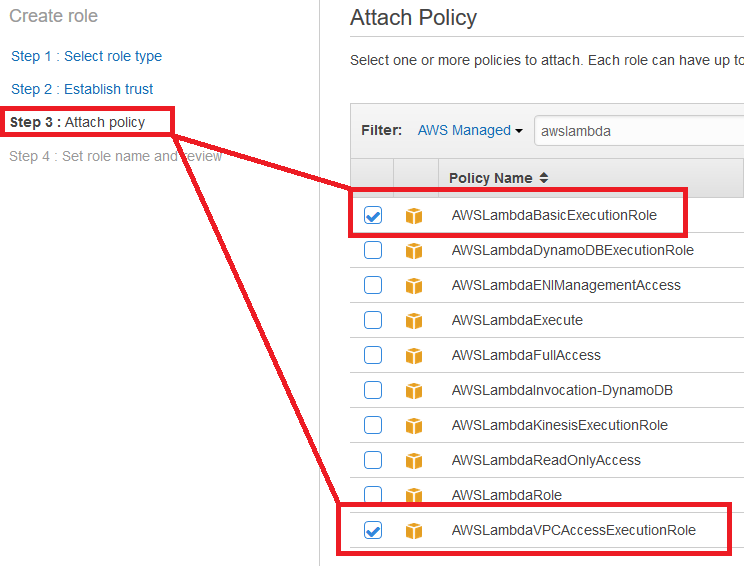
Task: Select Step 3 Attach policy
Action: point(77,122)
